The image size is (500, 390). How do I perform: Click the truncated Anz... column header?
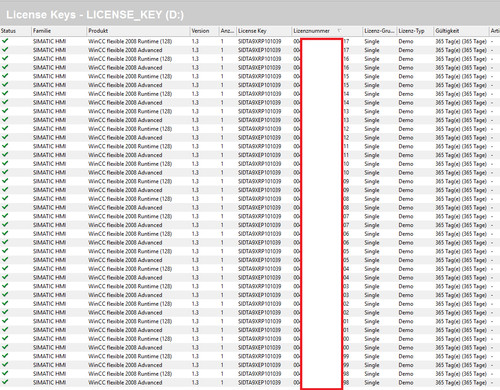[x=227, y=31]
